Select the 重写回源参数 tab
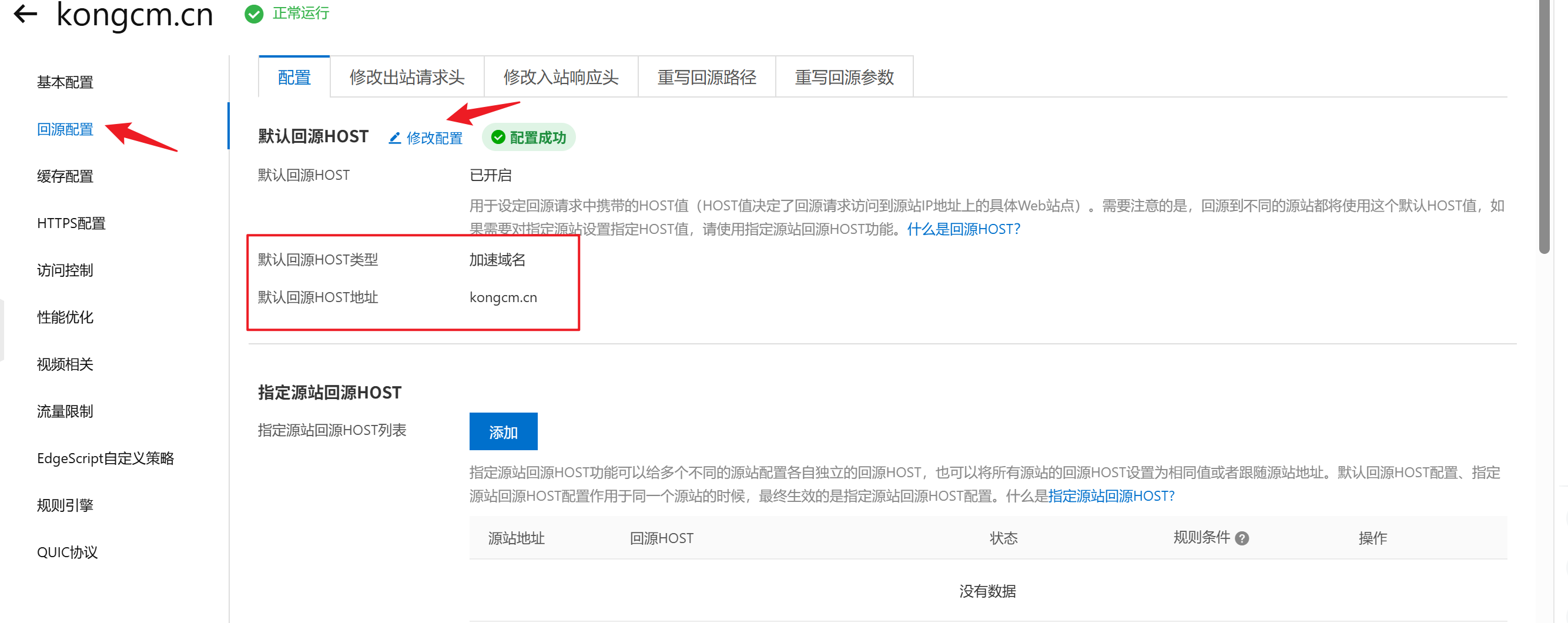This screenshot has height=623, width=1568. 844,78
